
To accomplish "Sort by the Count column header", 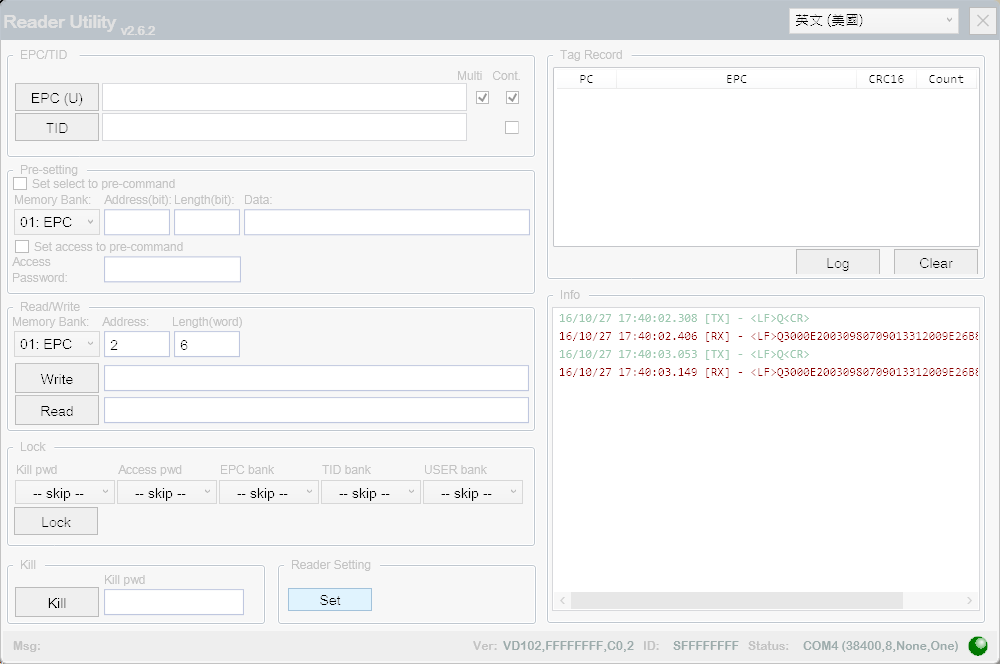I will click(x=946, y=79).
